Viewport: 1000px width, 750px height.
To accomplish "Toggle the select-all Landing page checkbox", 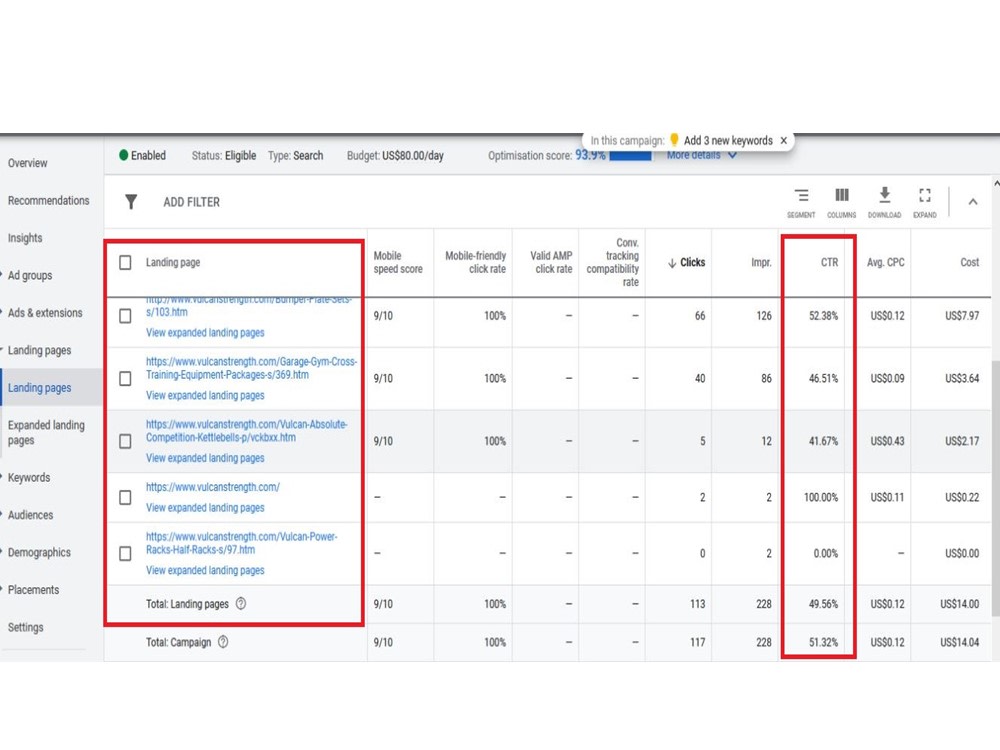I will coord(126,262).
